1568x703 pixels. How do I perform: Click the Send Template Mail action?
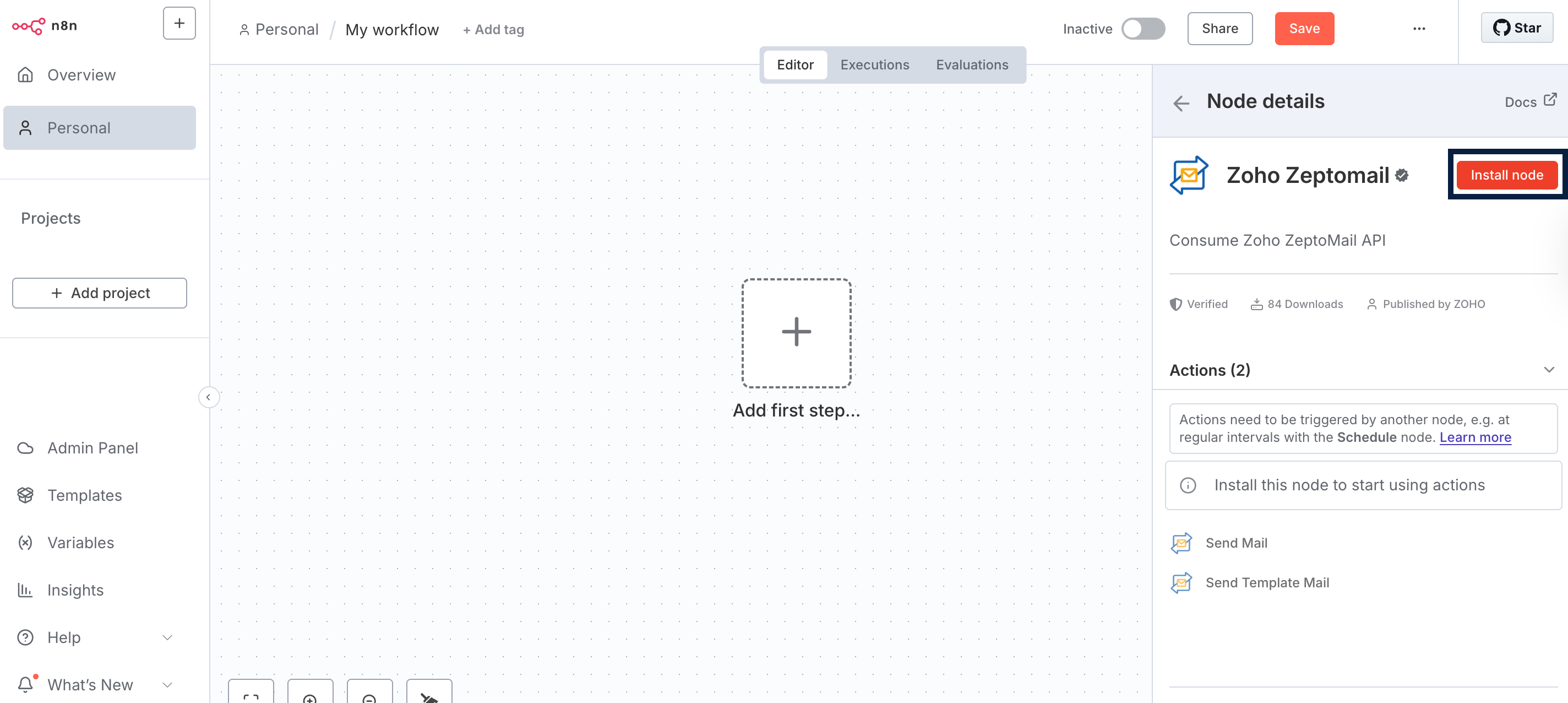click(x=1267, y=582)
